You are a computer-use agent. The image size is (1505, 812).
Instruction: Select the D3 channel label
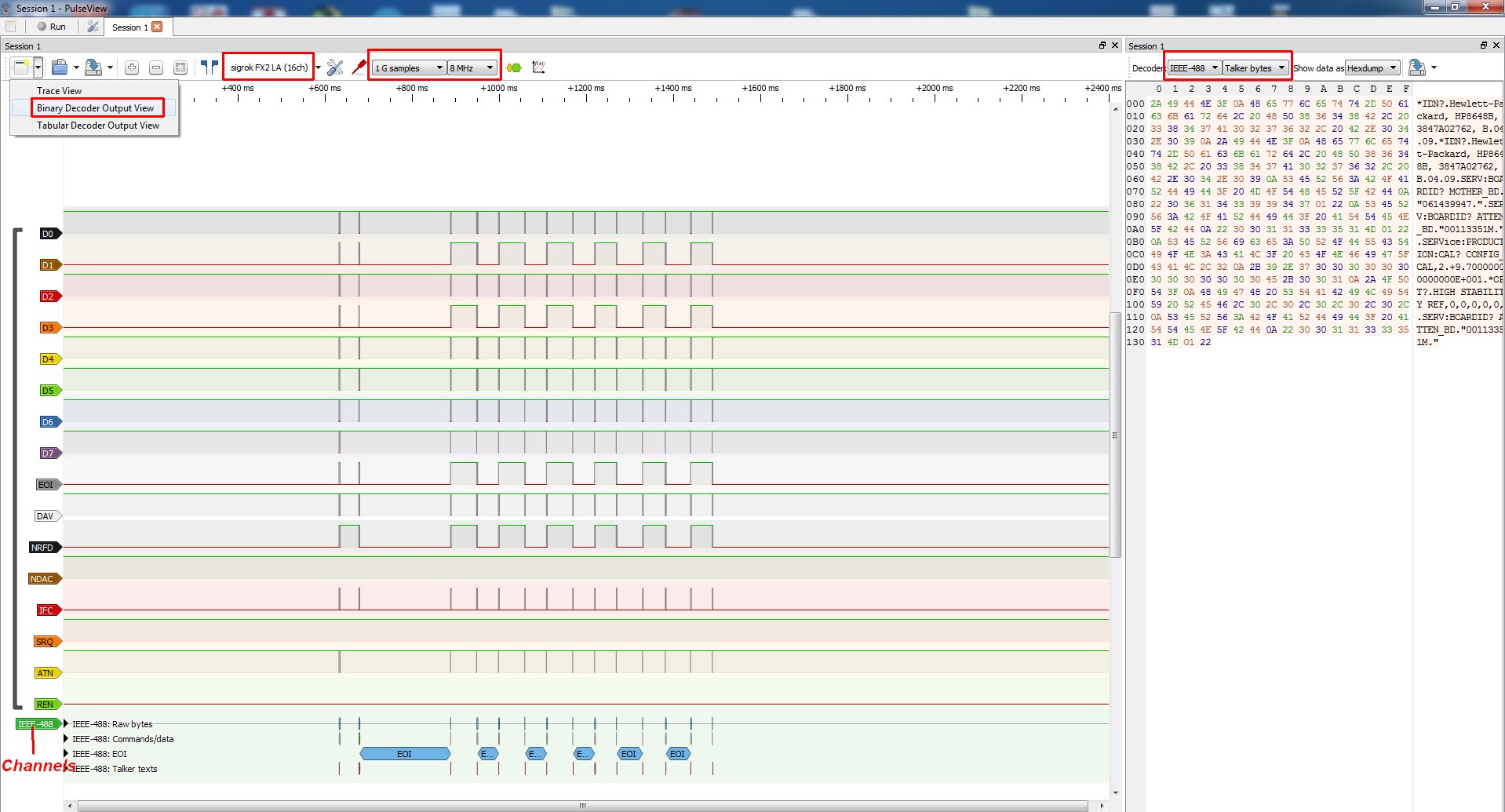(x=50, y=328)
